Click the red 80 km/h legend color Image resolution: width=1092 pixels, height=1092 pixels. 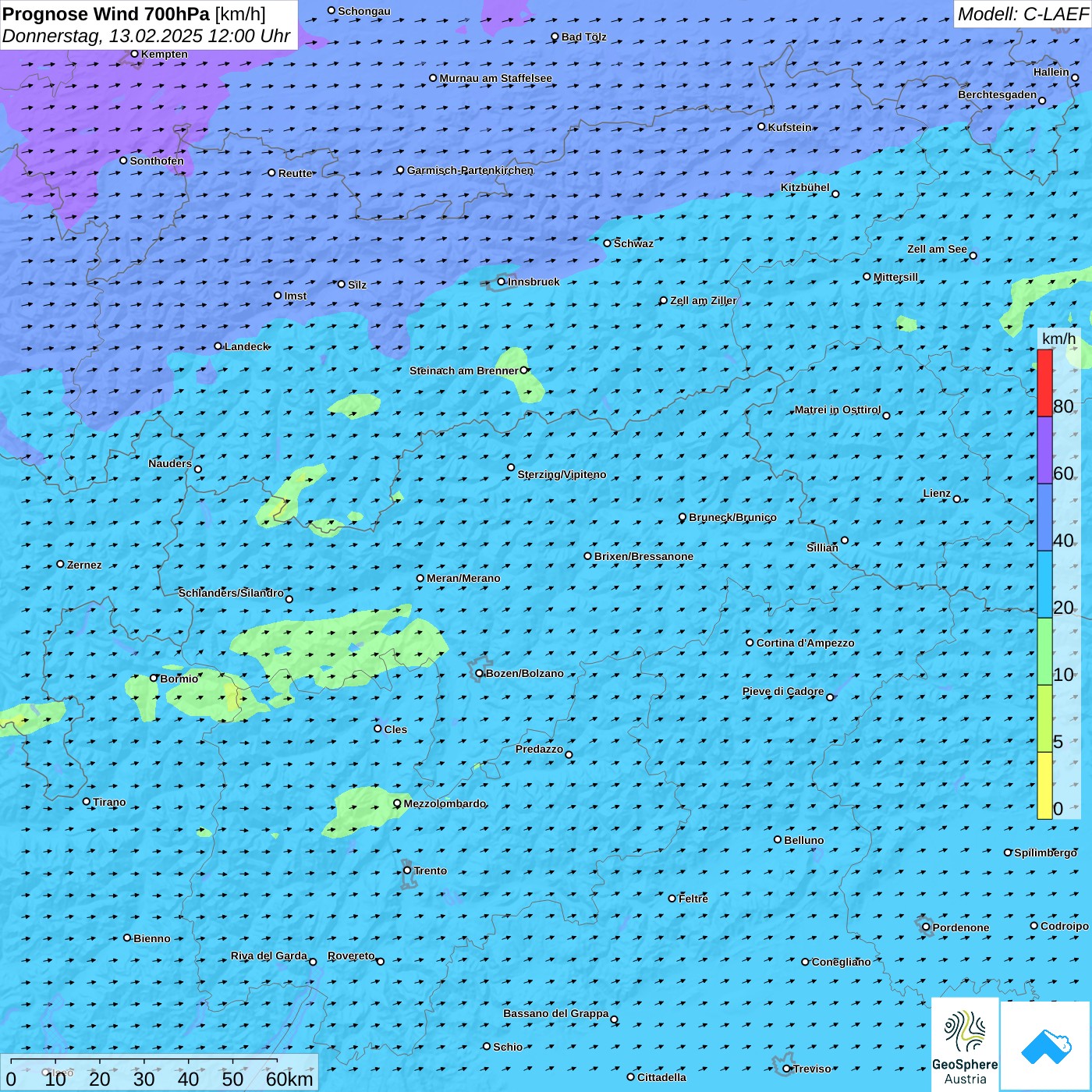(1044, 383)
